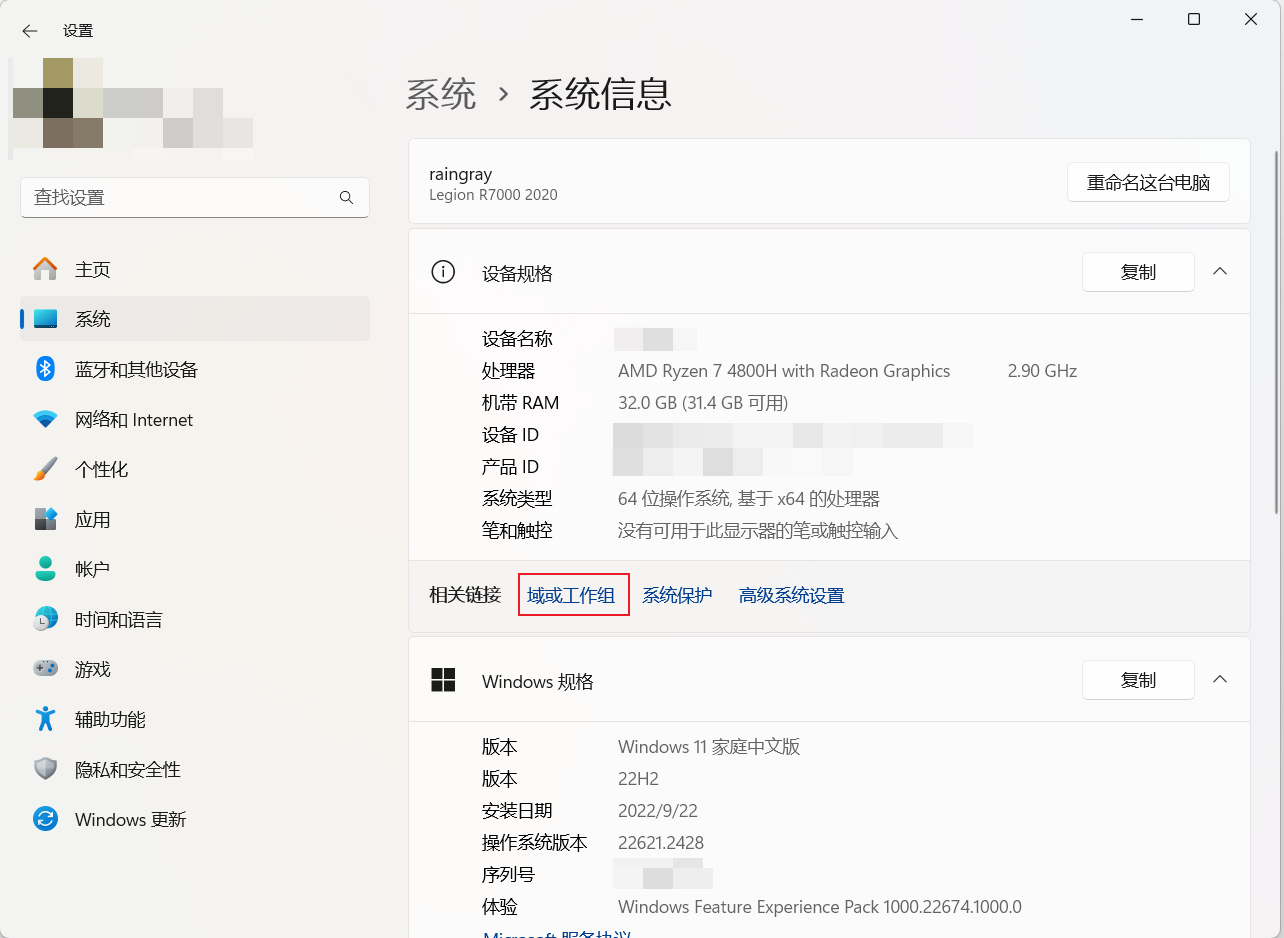Select 蓝牙和其他设备 in the sidebar
1284x938 pixels.
click(x=195, y=369)
